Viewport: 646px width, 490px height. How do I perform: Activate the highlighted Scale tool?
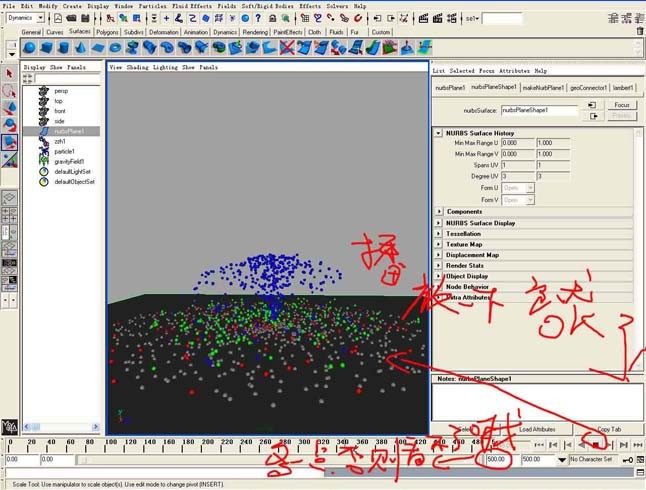pyautogui.click(x=9, y=142)
